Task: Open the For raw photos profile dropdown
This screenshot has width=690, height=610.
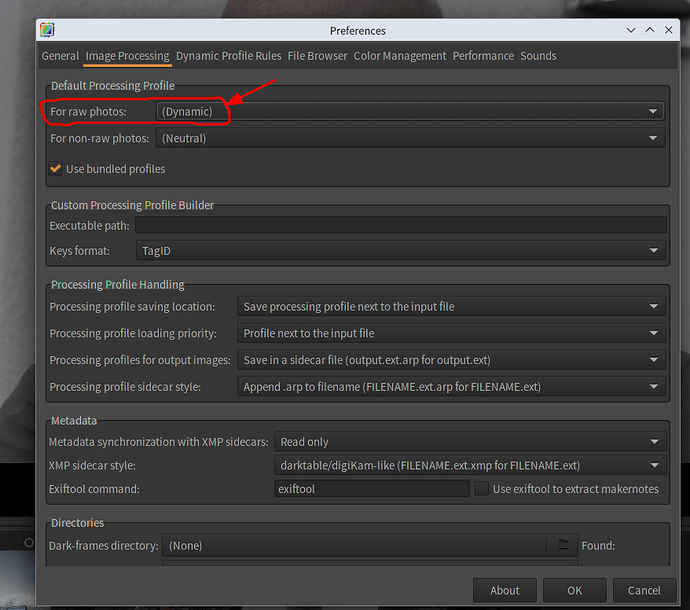Action: 410,111
